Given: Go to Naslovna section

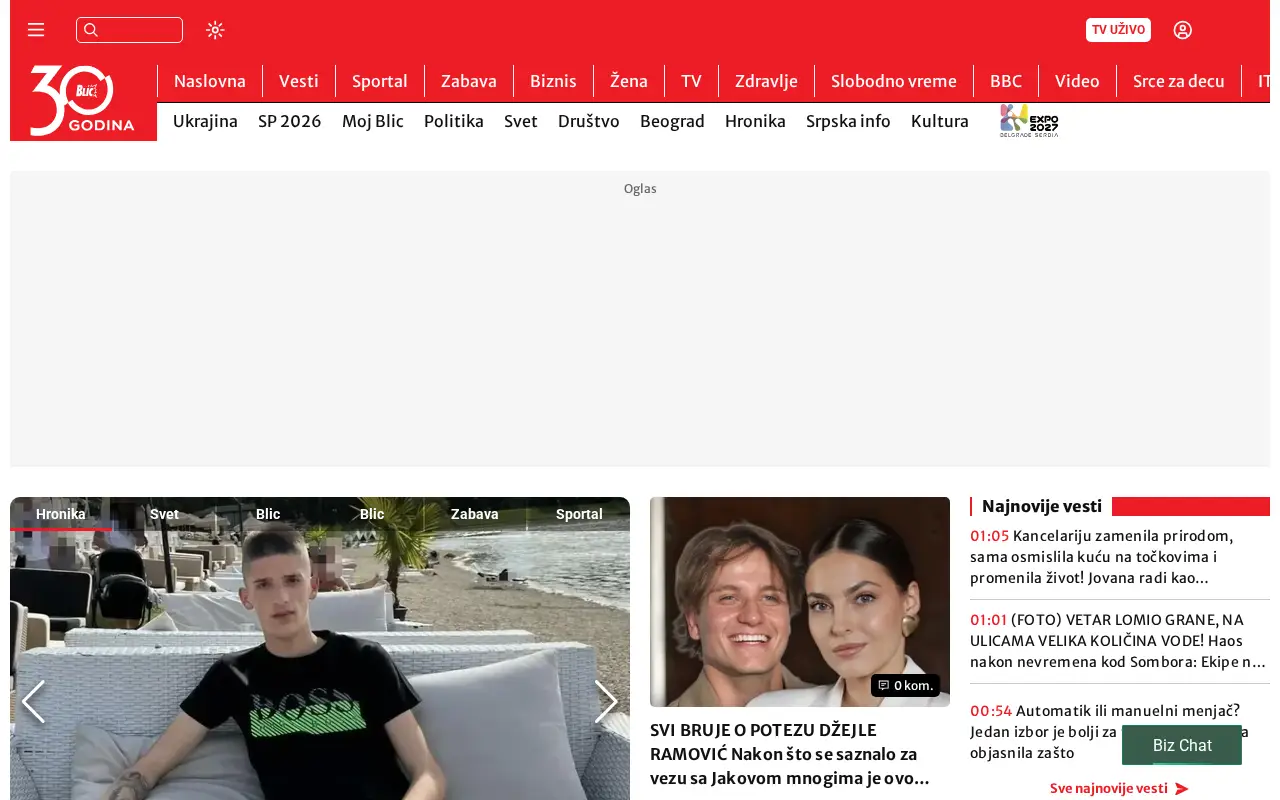Looking at the screenshot, I should point(210,81).
